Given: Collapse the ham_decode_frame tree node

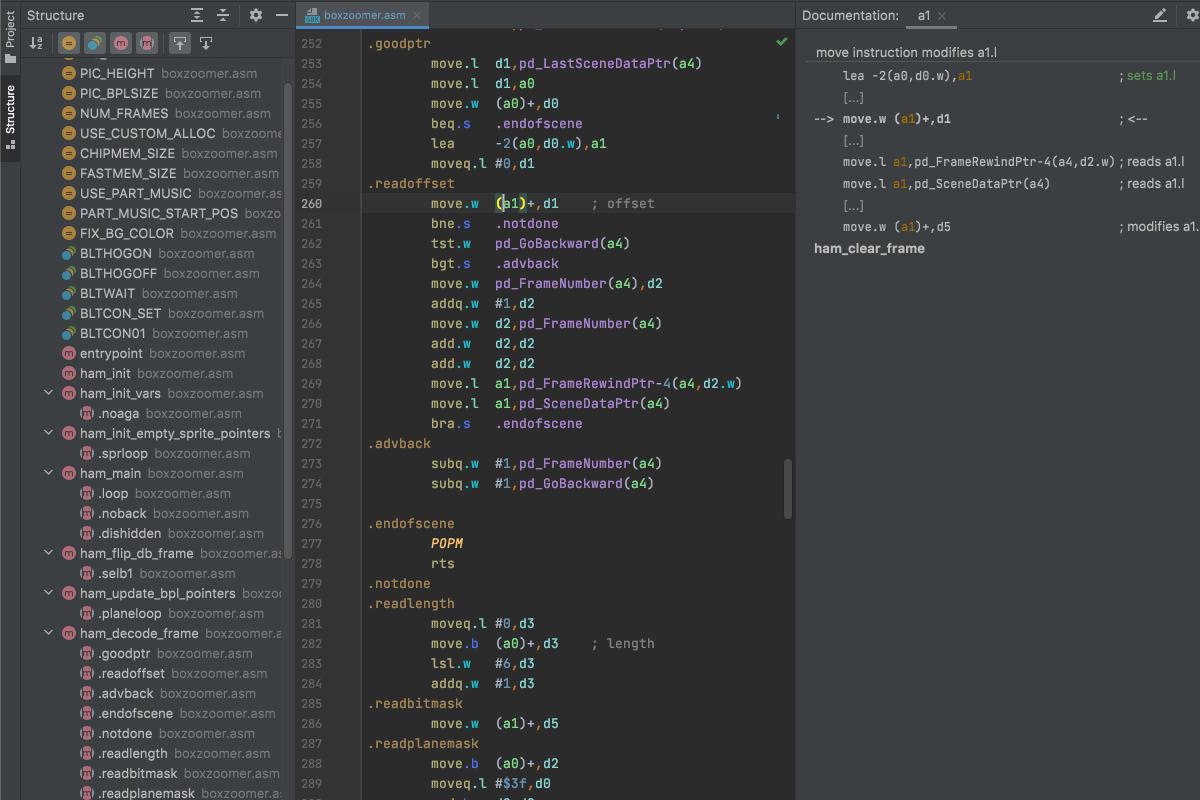Looking at the screenshot, I should [48, 633].
